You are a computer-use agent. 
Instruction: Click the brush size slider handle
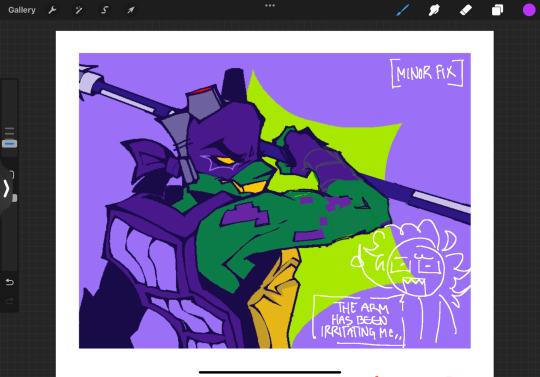coord(9,143)
